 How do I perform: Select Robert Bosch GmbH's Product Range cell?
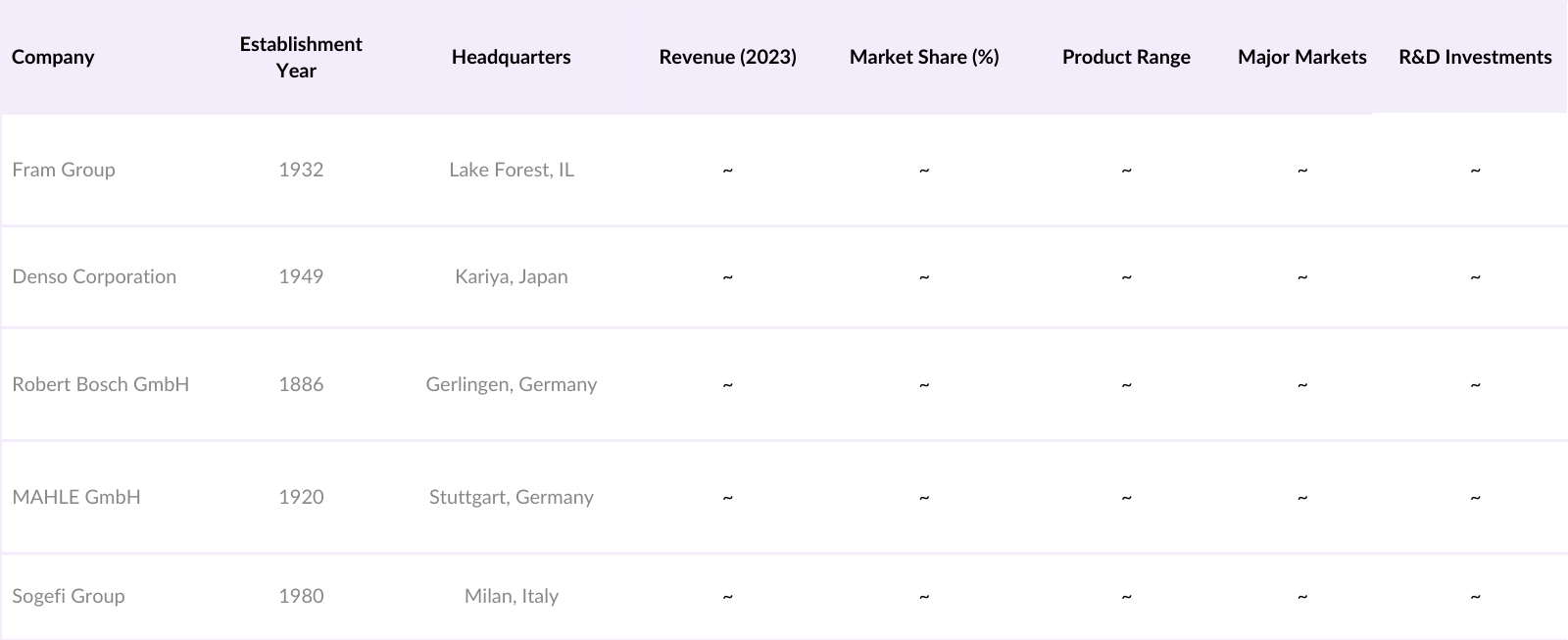click(x=1126, y=385)
